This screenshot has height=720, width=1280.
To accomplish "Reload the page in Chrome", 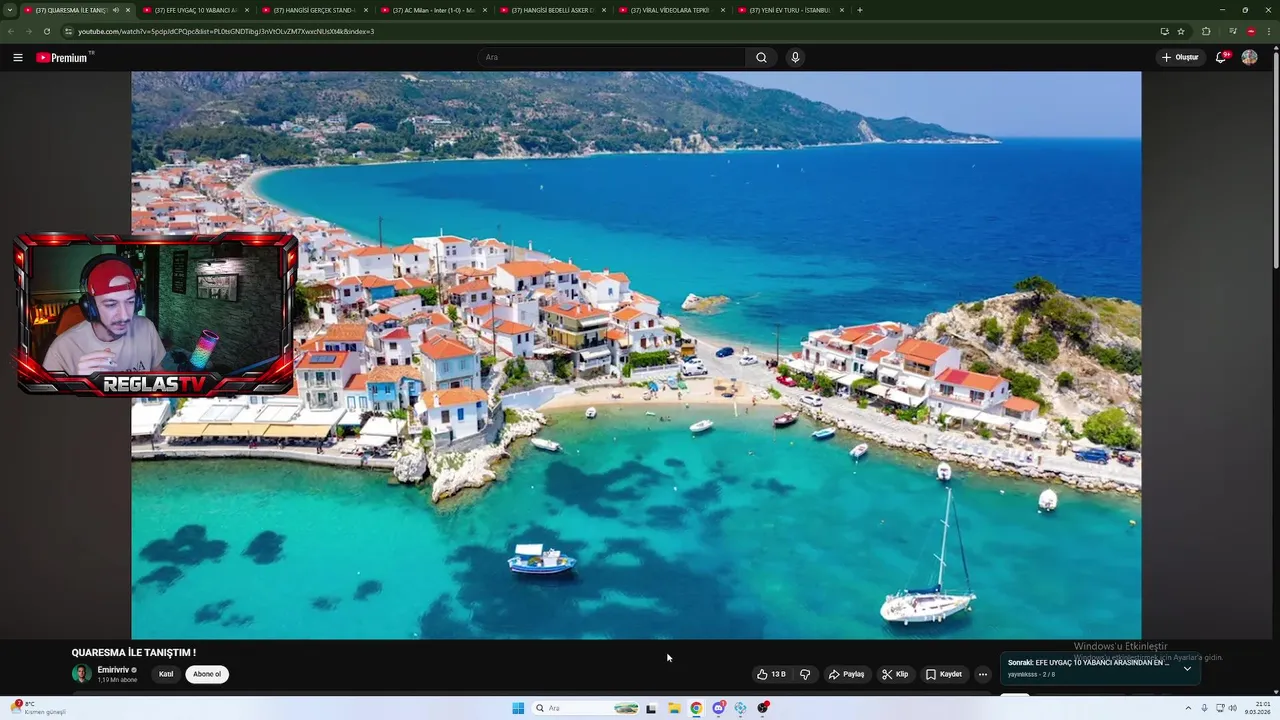I will click(x=47, y=31).
